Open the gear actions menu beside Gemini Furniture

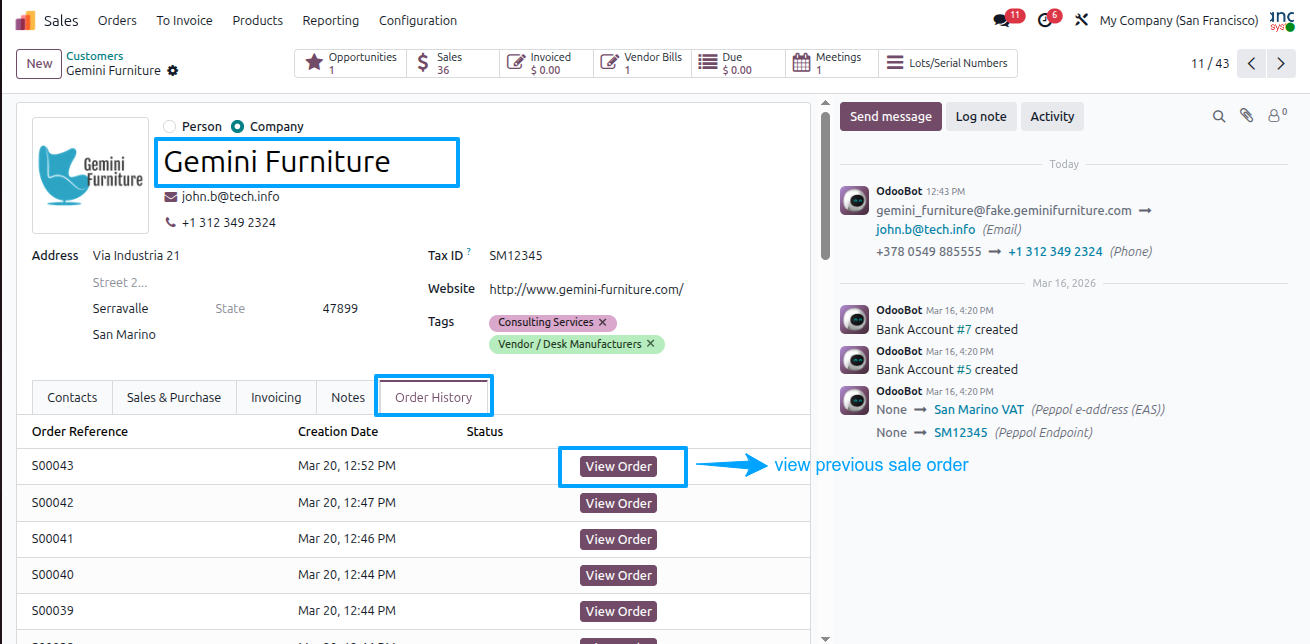tap(173, 71)
